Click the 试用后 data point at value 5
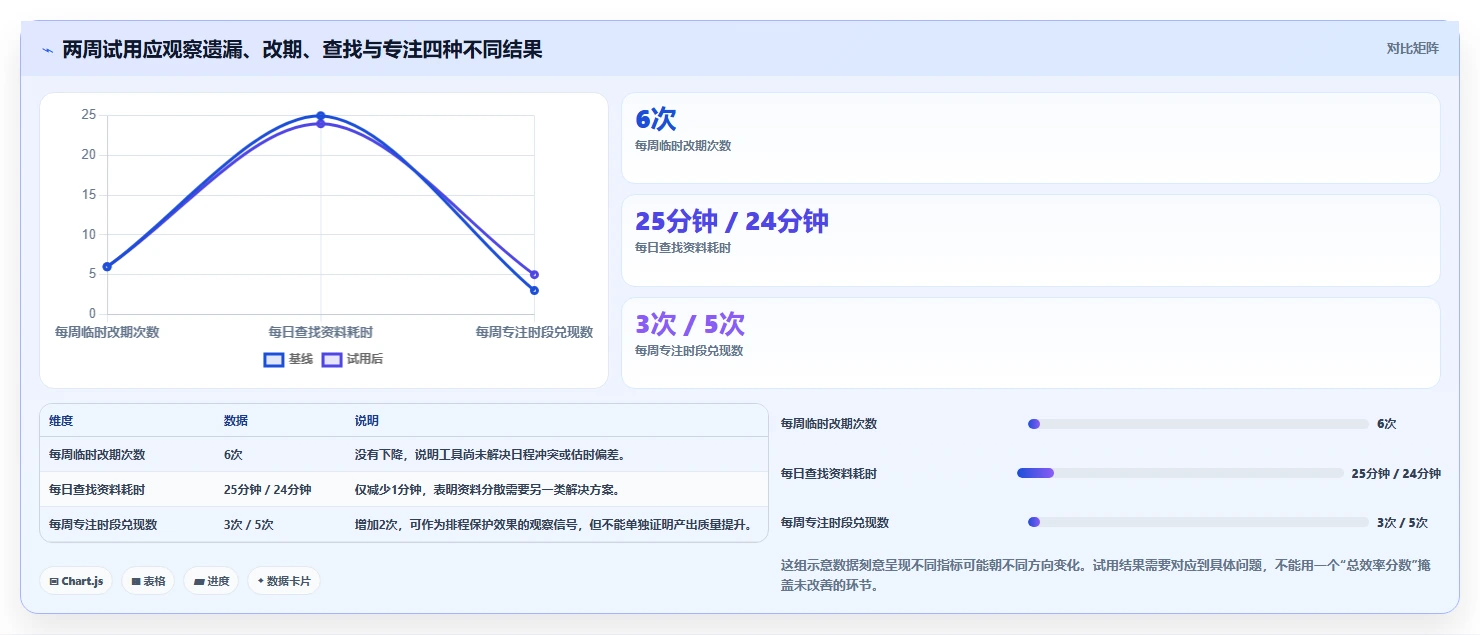The image size is (1480, 635). click(x=535, y=274)
